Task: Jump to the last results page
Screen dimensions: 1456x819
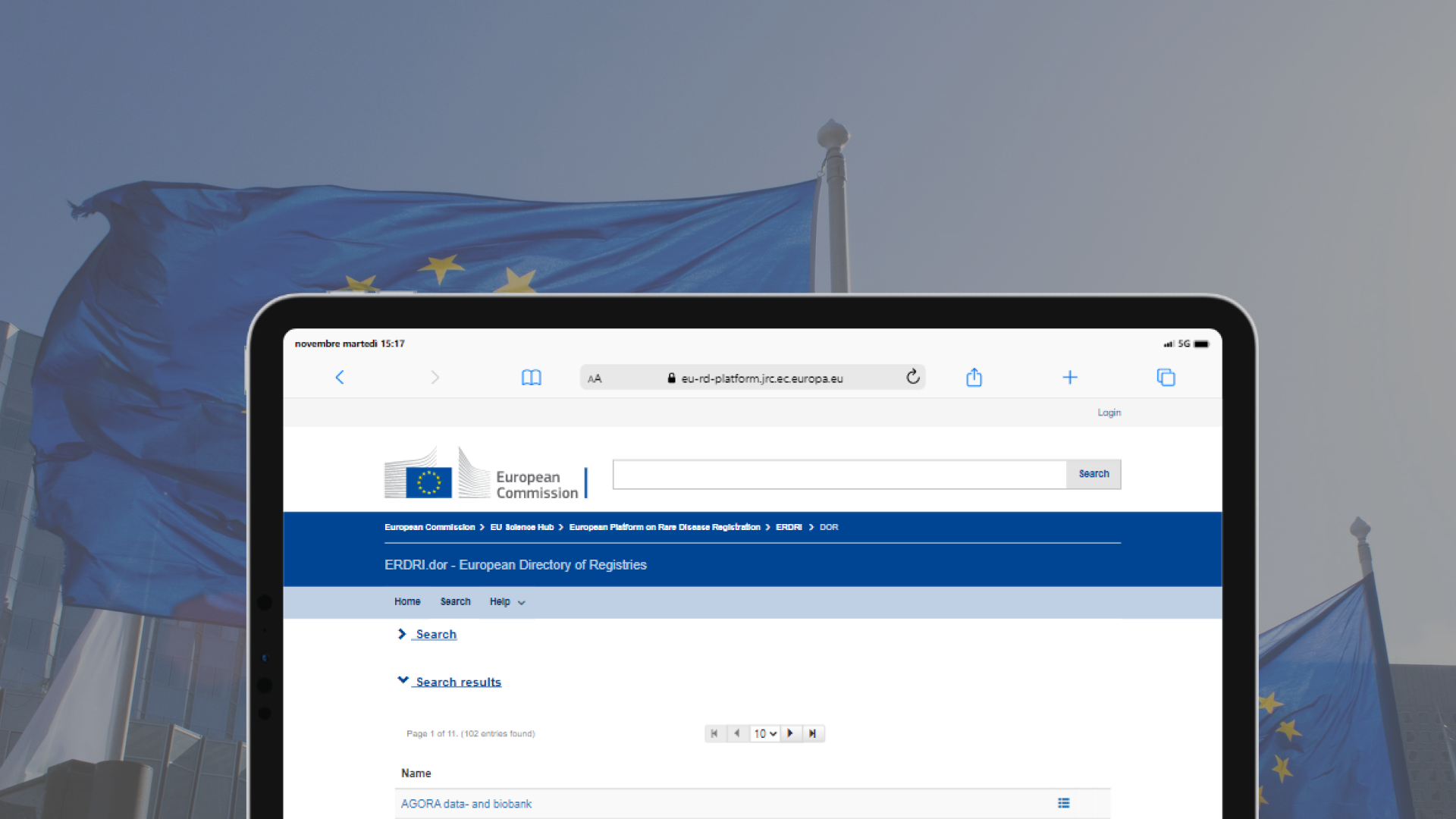Action: coord(813,733)
